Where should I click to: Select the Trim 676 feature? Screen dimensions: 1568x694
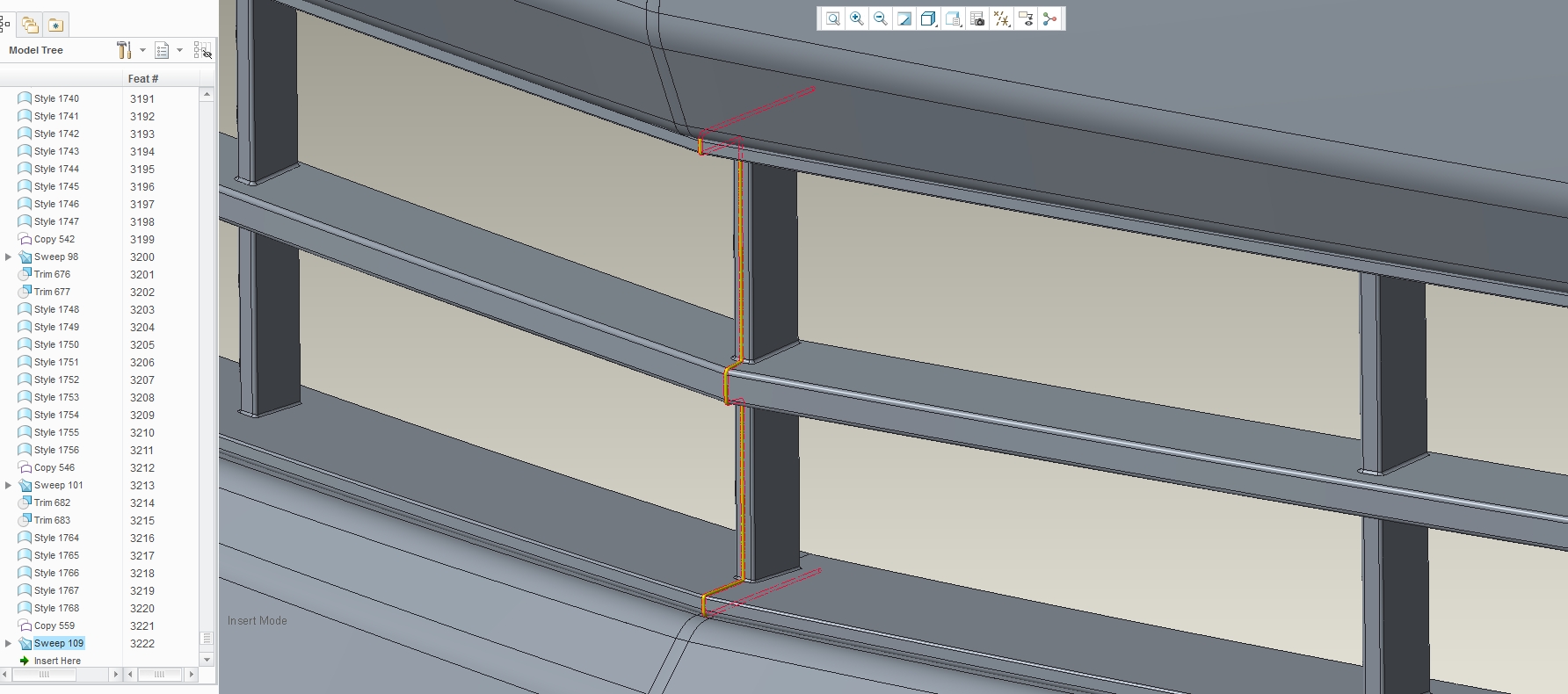(52, 274)
